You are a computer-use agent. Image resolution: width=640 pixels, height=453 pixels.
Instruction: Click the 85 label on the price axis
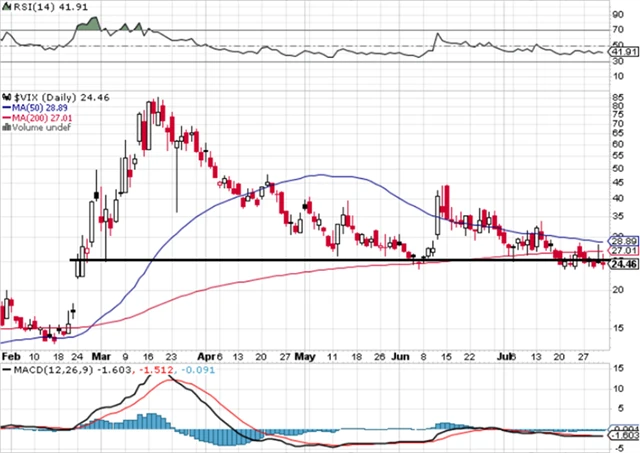(619, 98)
